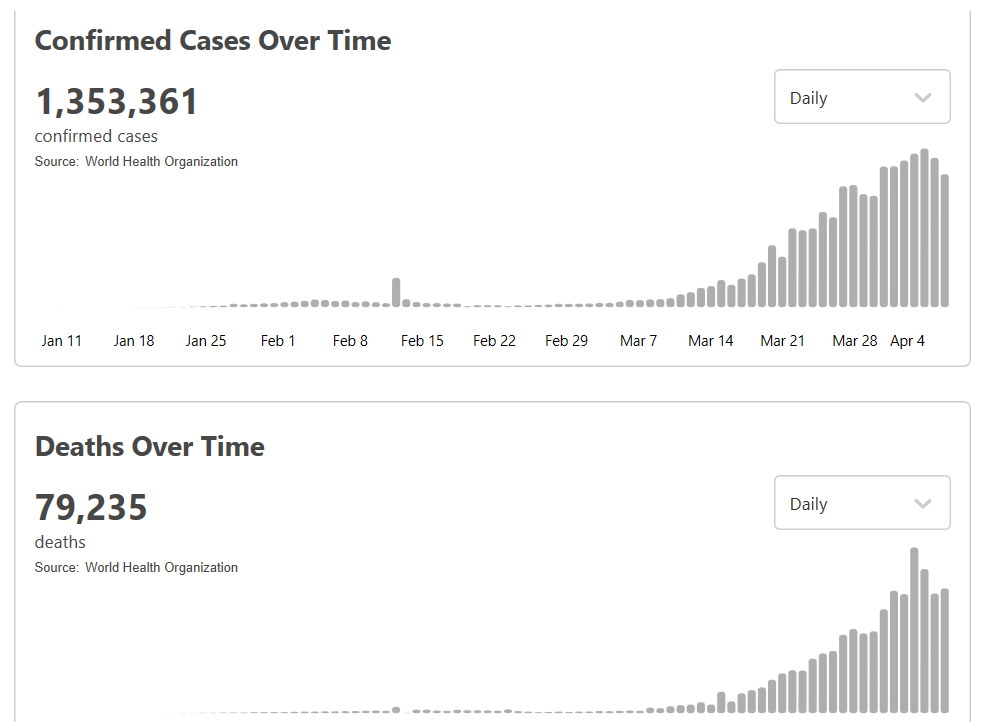Click the Deaths Over Time heading

(150, 447)
